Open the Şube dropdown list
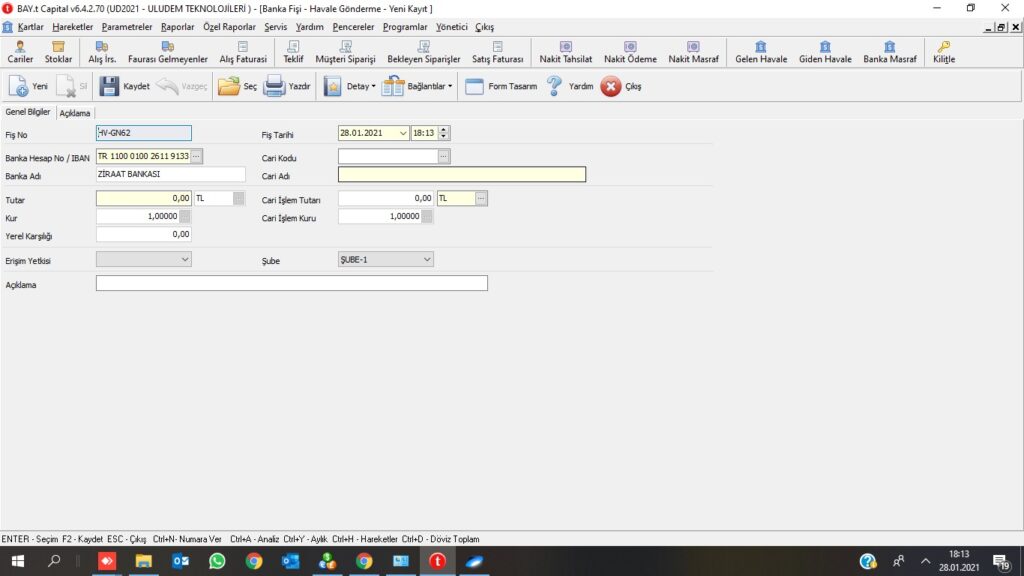This screenshot has height=576, width=1024. [427, 260]
